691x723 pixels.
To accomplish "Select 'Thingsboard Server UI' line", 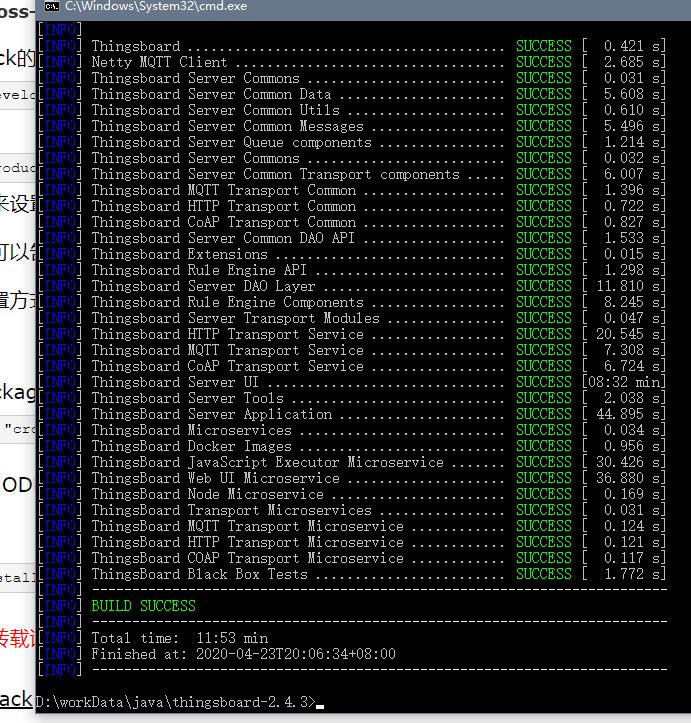I will pyautogui.click(x=352, y=382).
